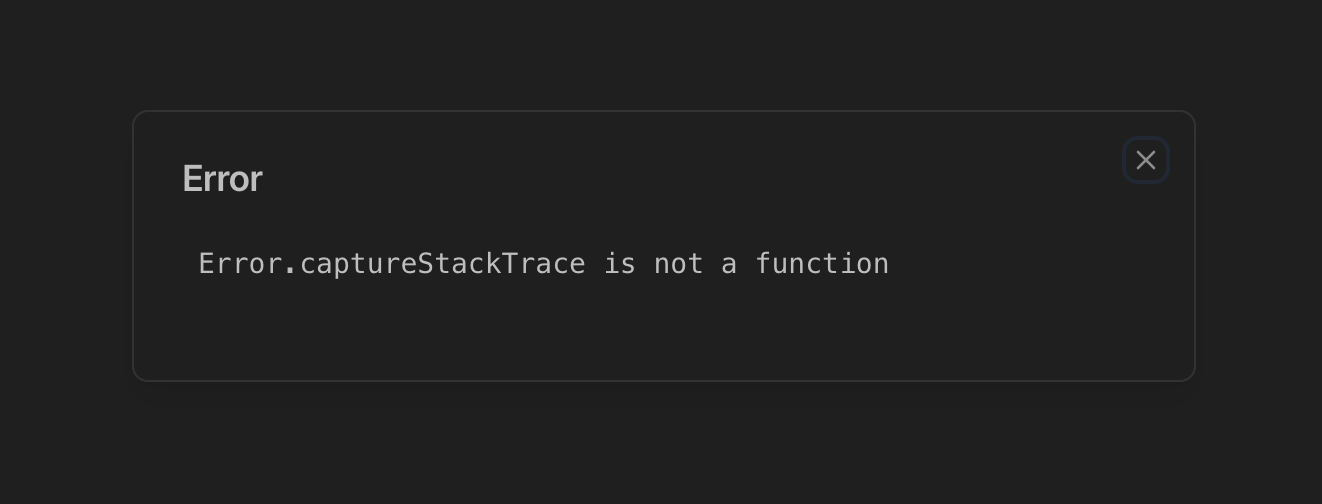Click the dark backdrop above the dialog

click(x=660, y=50)
